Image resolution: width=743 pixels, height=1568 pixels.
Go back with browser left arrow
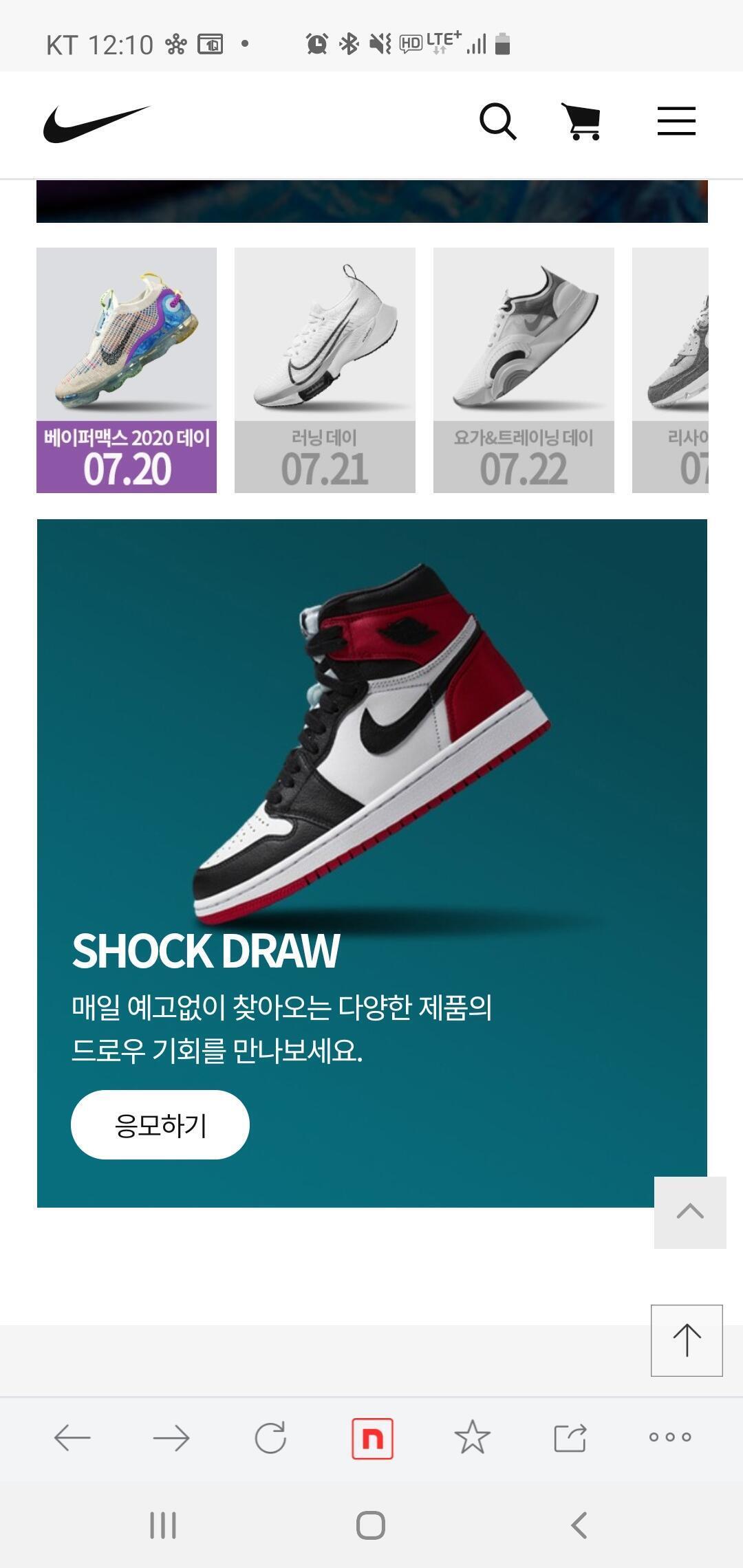point(72,1437)
